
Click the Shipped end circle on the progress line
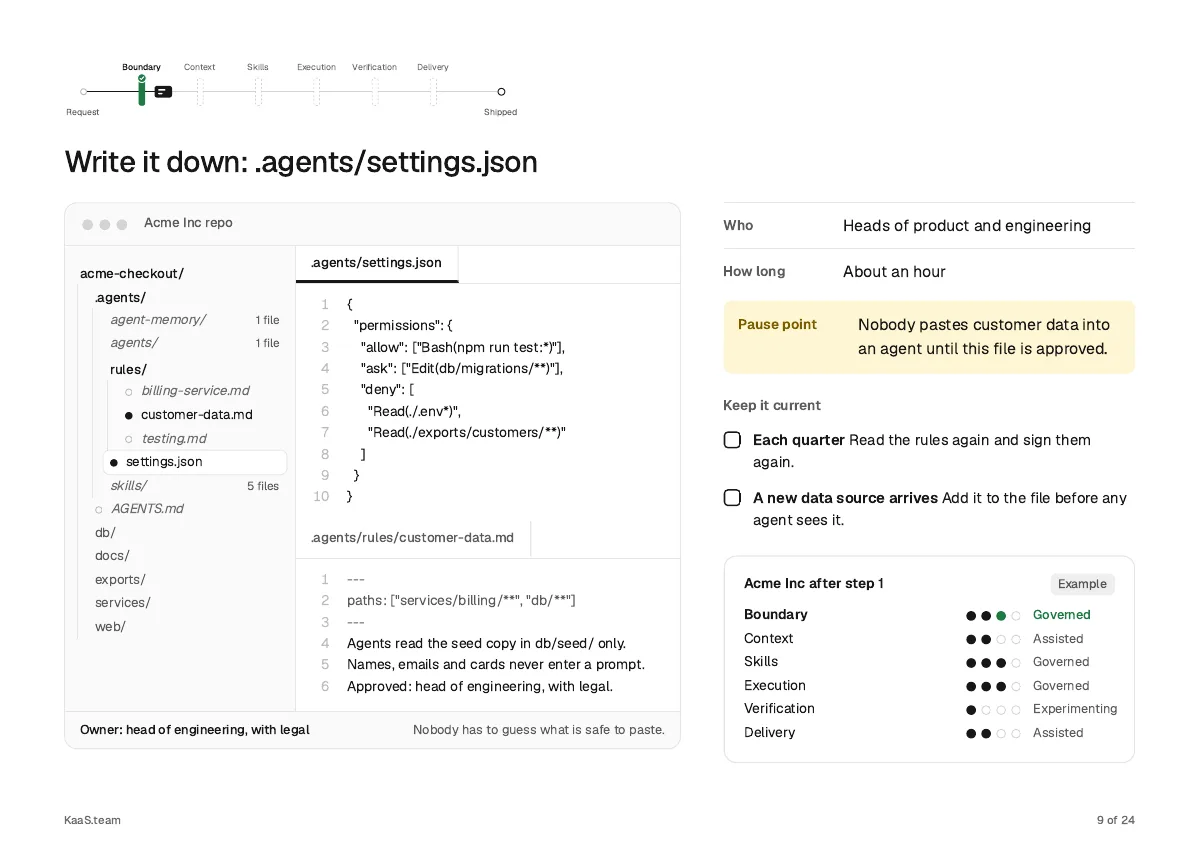point(501,92)
